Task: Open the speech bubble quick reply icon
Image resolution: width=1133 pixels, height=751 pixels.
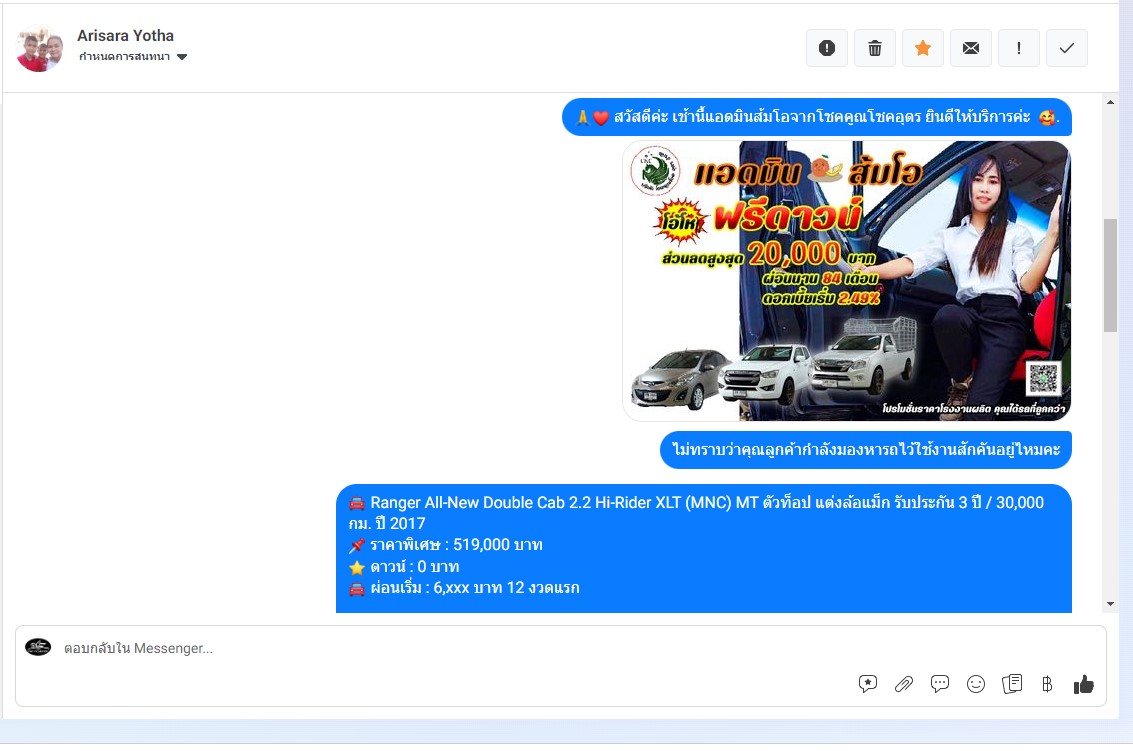Action: click(x=939, y=684)
